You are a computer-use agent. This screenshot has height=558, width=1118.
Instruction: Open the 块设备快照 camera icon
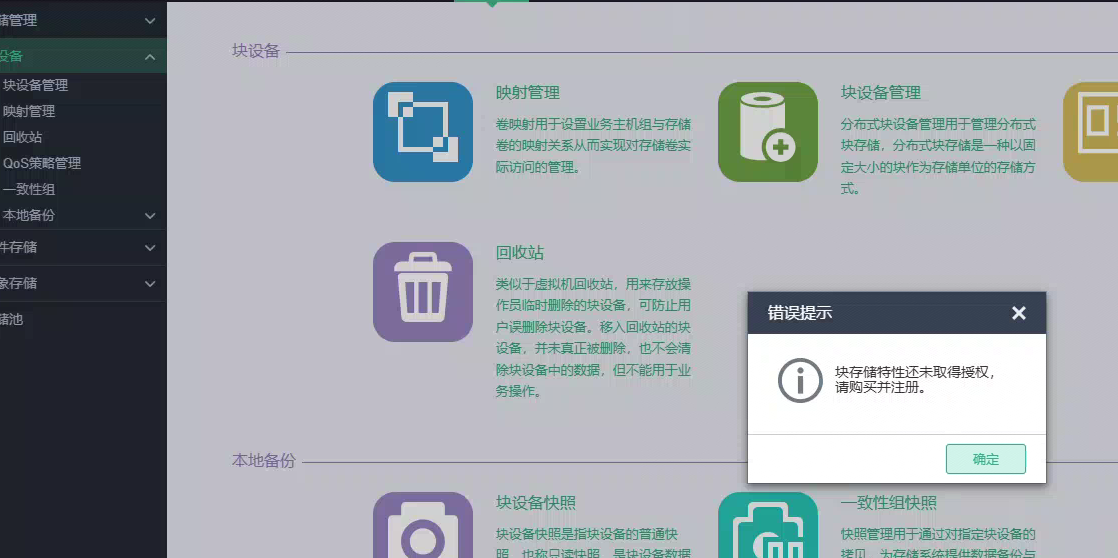click(x=423, y=525)
